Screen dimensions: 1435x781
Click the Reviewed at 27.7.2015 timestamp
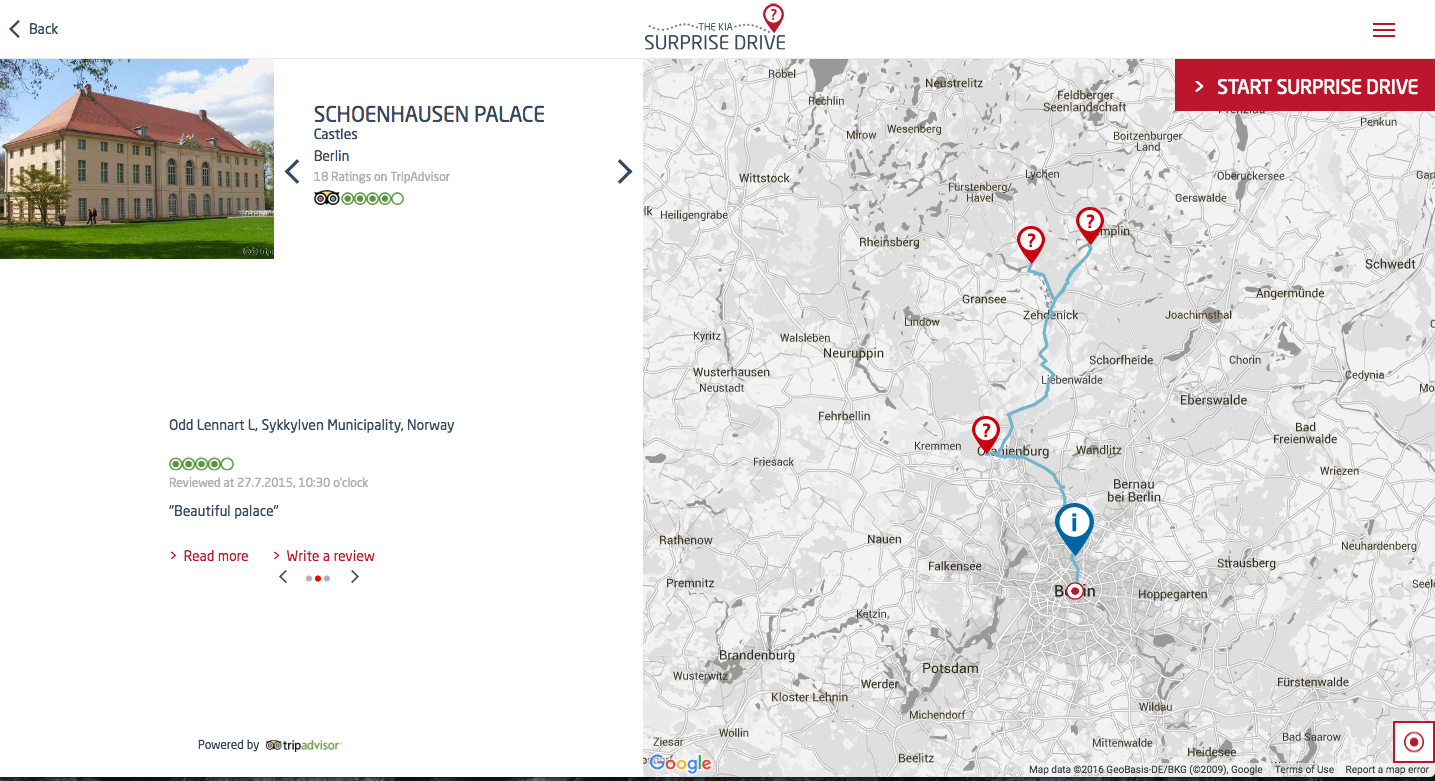coord(269,483)
